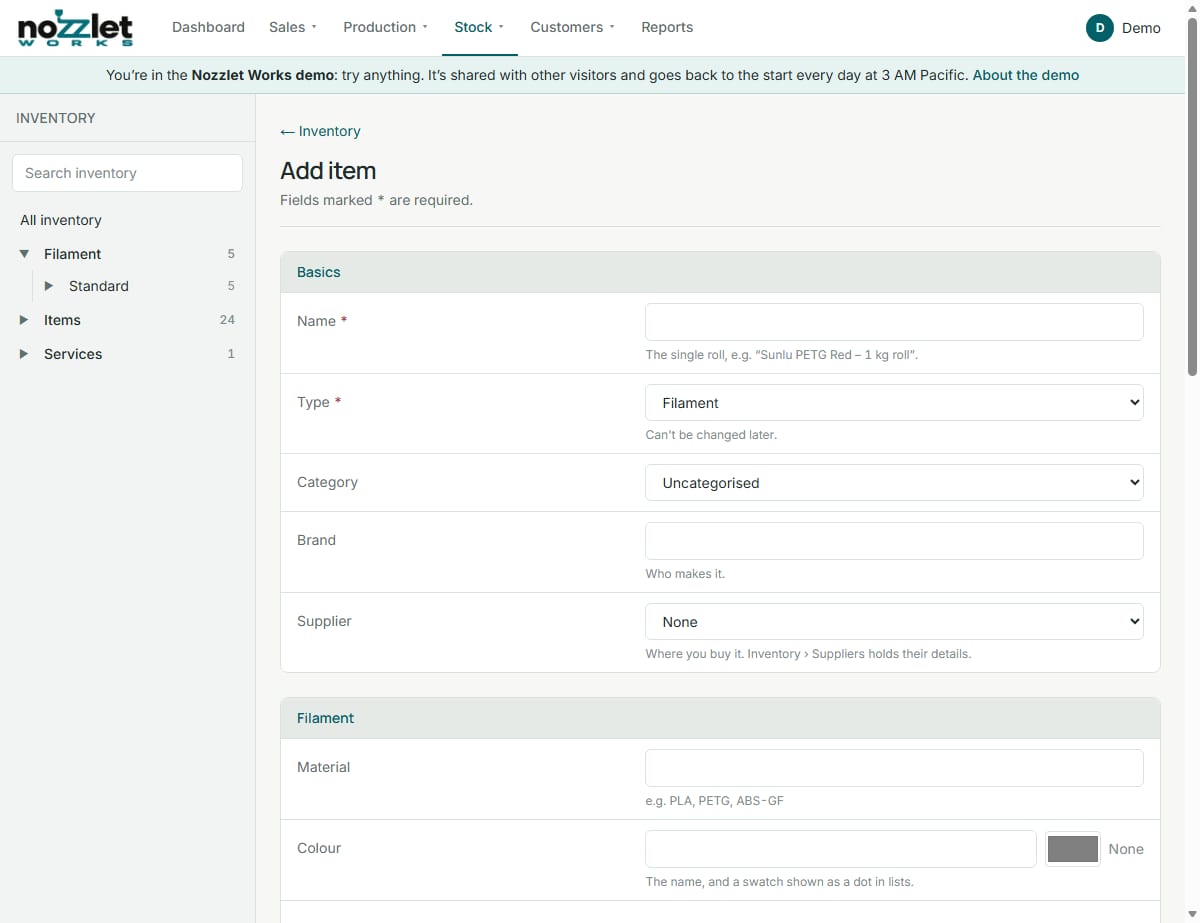Click the Add item page heading

pos(328,171)
